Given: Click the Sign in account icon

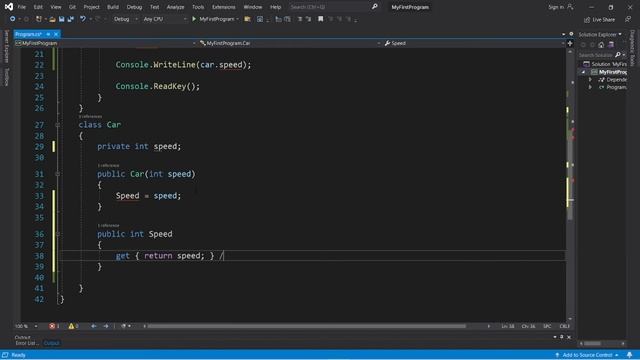Looking at the screenshot, I should click(x=570, y=7).
